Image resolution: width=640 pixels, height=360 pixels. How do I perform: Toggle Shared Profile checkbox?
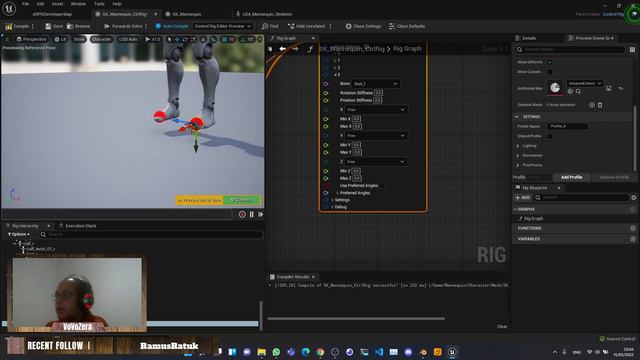coord(549,136)
